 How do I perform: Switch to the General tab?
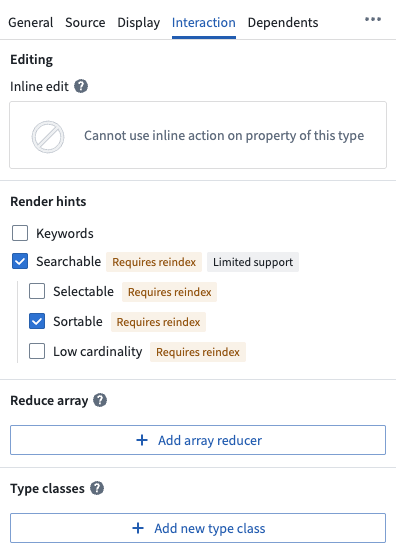[31, 23]
